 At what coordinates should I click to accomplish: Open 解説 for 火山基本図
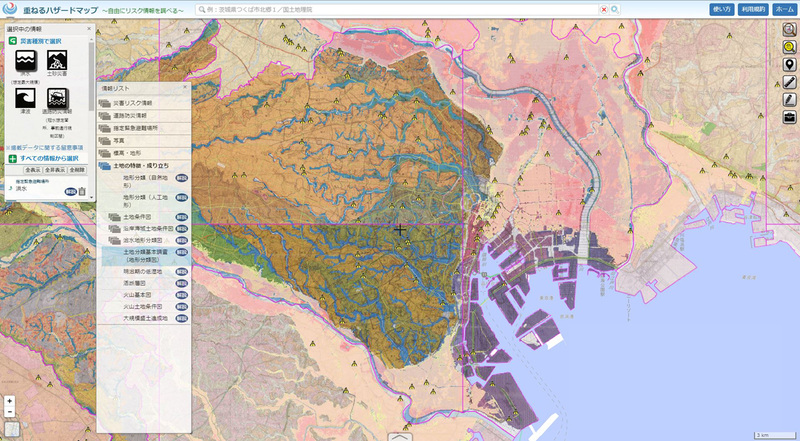click(x=182, y=295)
